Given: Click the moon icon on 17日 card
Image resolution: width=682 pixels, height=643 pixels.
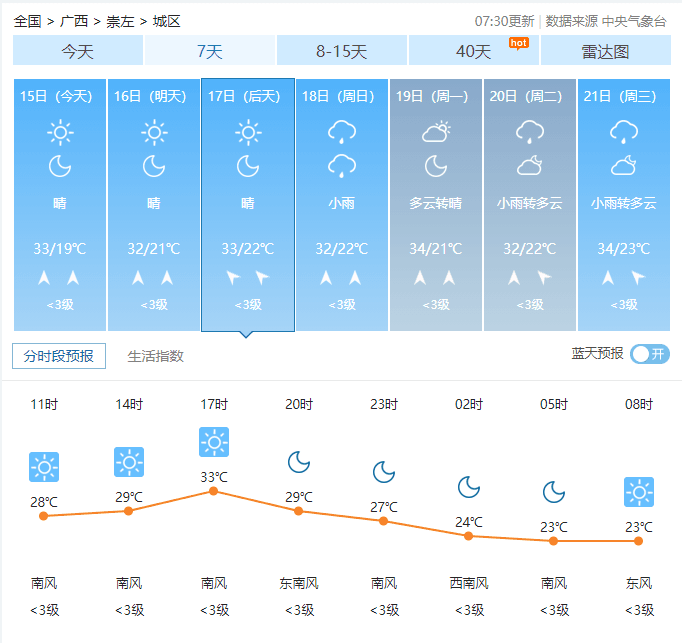Looking at the screenshot, I should coord(248,166).
